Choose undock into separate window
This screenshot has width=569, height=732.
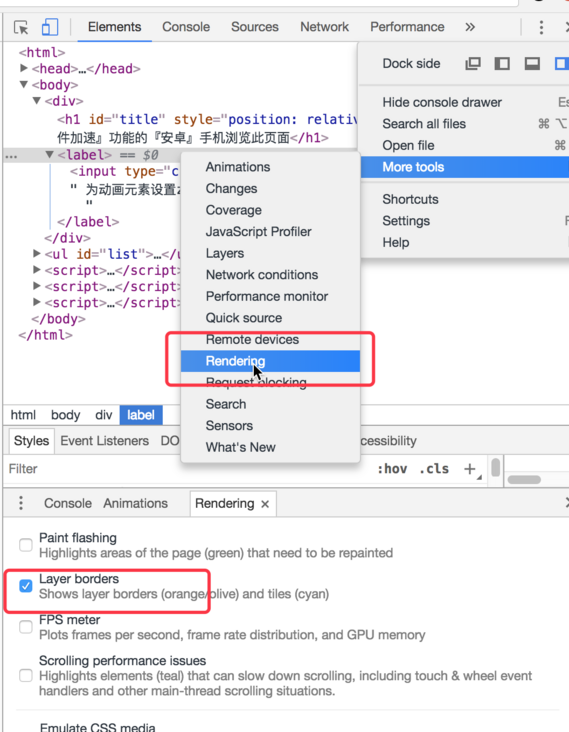(473, 63)
